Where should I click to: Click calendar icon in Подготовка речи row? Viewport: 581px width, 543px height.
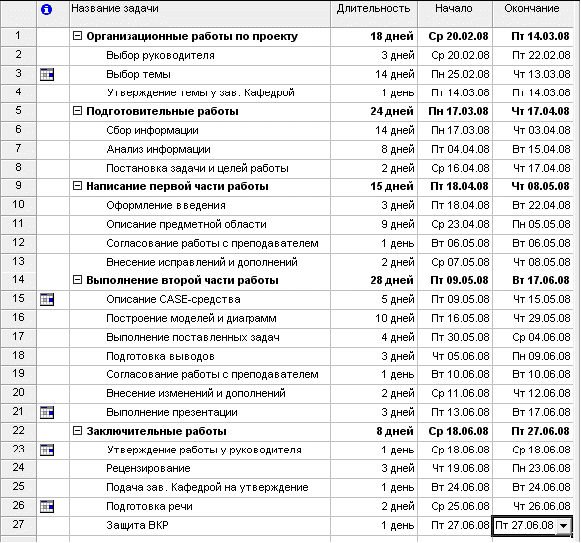point(47,506)
